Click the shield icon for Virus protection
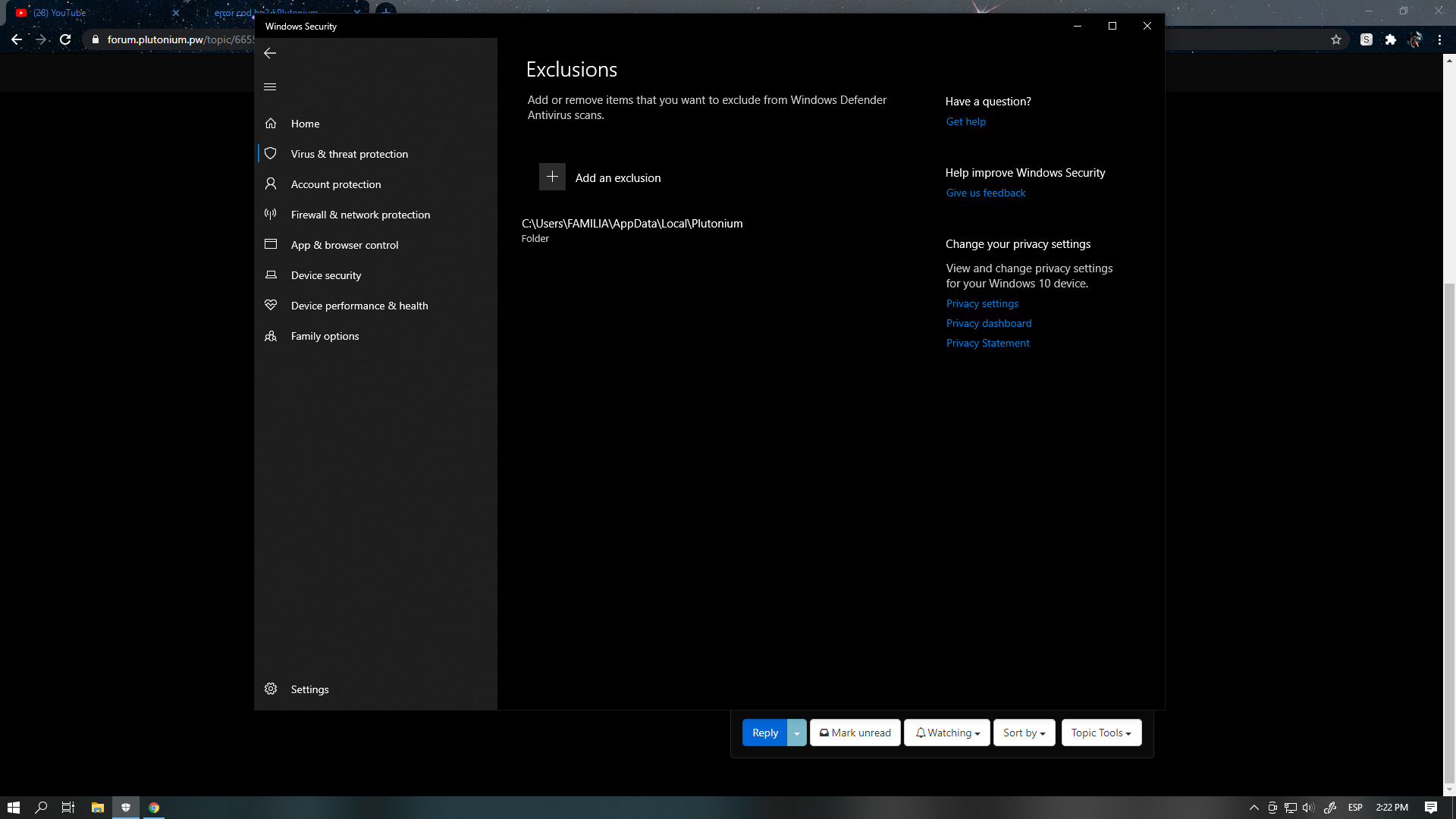The image size is (1456, 819). click(x=271, y=153)
